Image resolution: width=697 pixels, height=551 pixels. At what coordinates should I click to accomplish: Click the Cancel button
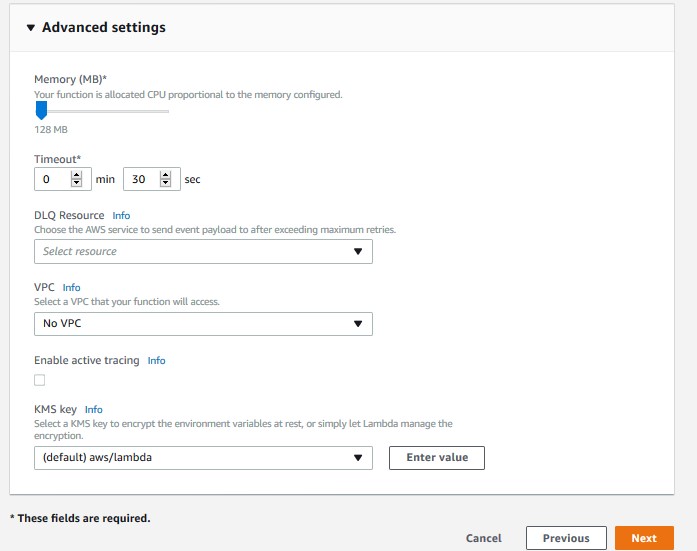point(483,538)
